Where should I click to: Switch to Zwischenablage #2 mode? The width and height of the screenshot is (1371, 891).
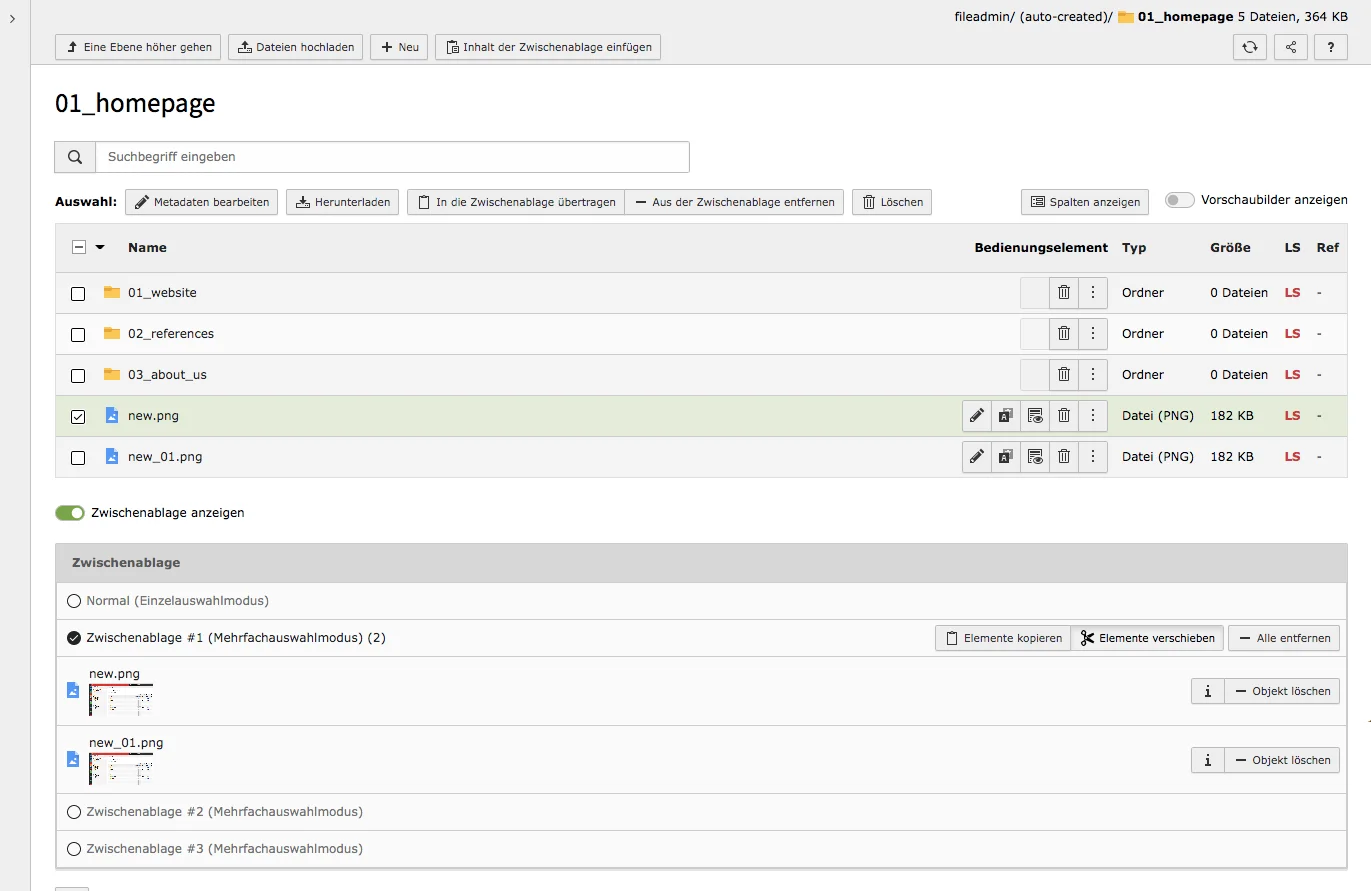(73, 811)
